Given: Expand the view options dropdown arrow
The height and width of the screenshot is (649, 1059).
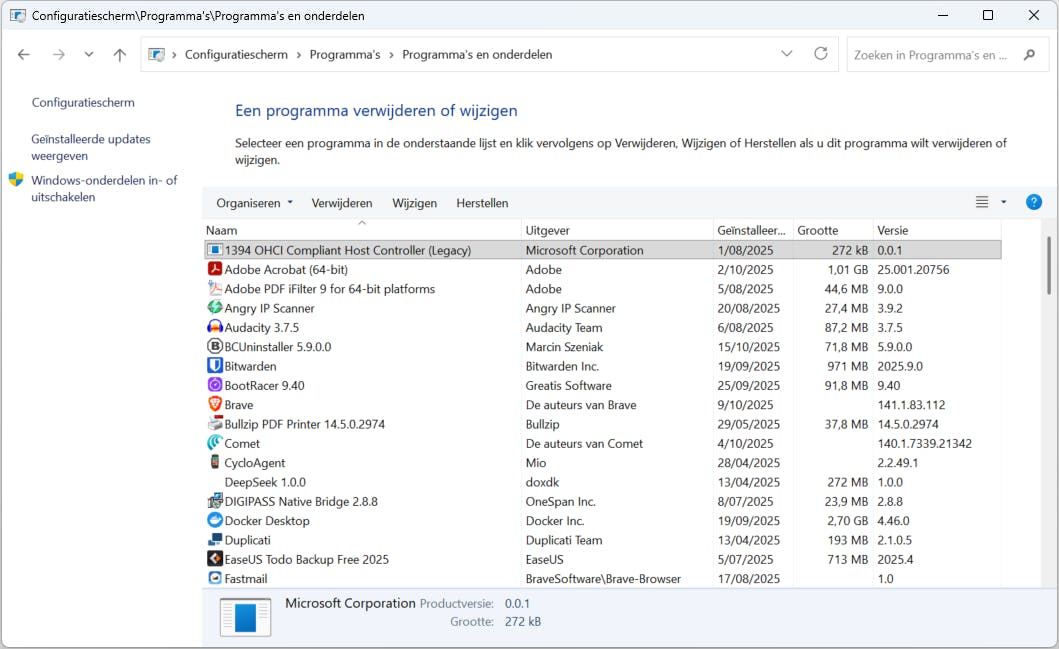Looking at the screenshot, I should pyautogui.click(x=1004, y=202).
